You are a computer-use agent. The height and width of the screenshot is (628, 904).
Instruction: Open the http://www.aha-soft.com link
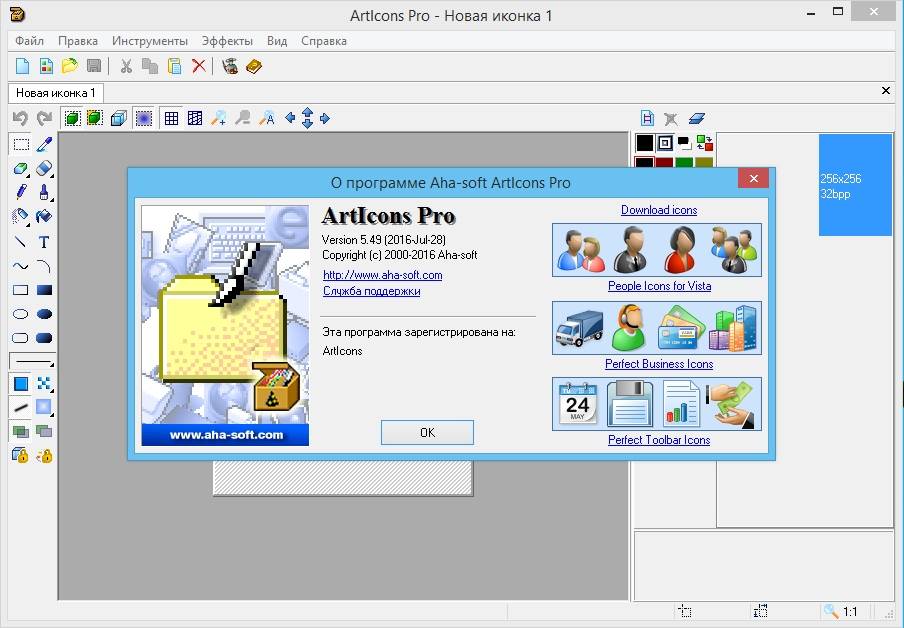[x=383, y=275]
